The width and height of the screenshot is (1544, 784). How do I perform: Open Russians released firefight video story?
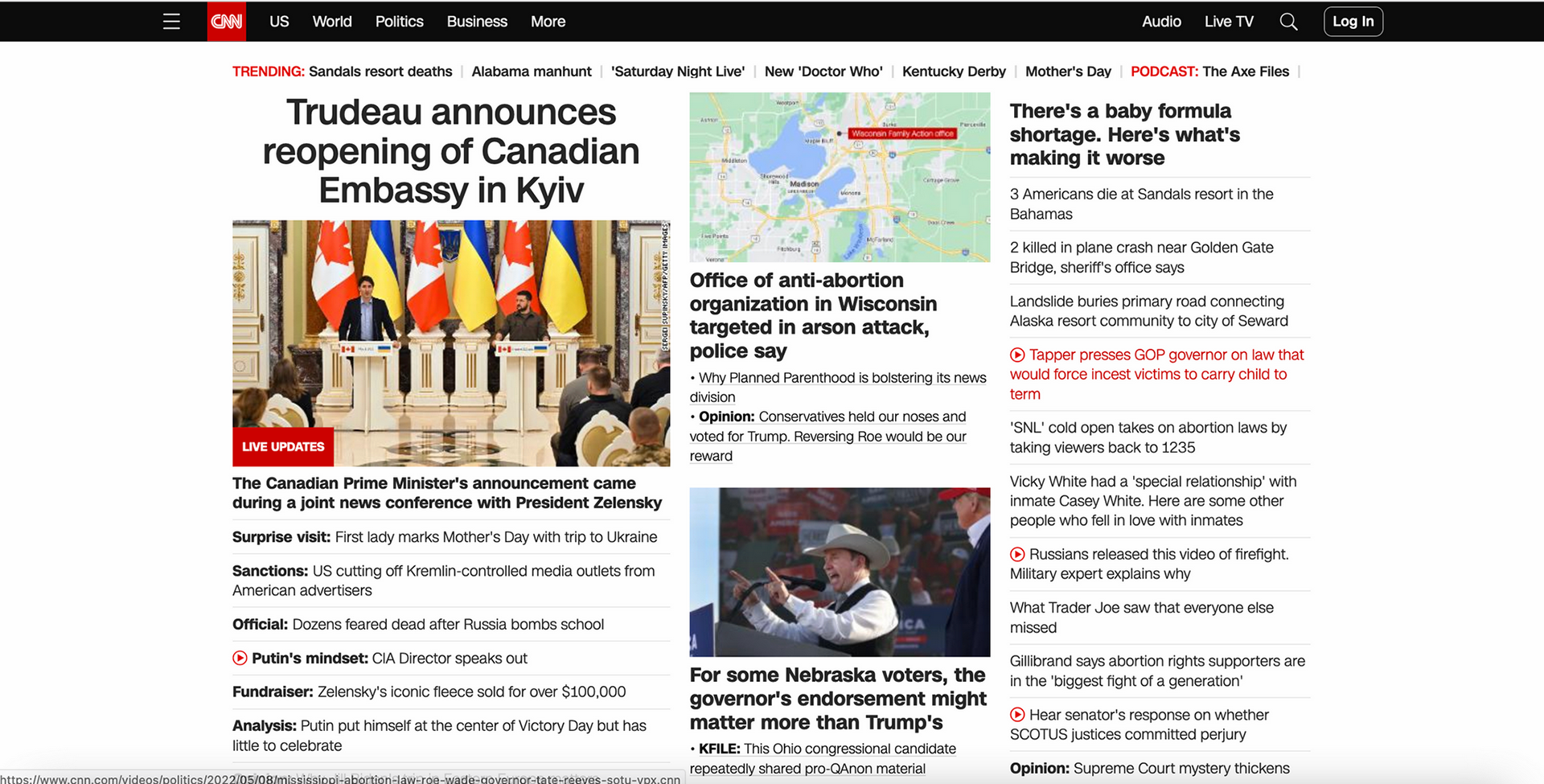[x=1150, y=564]
